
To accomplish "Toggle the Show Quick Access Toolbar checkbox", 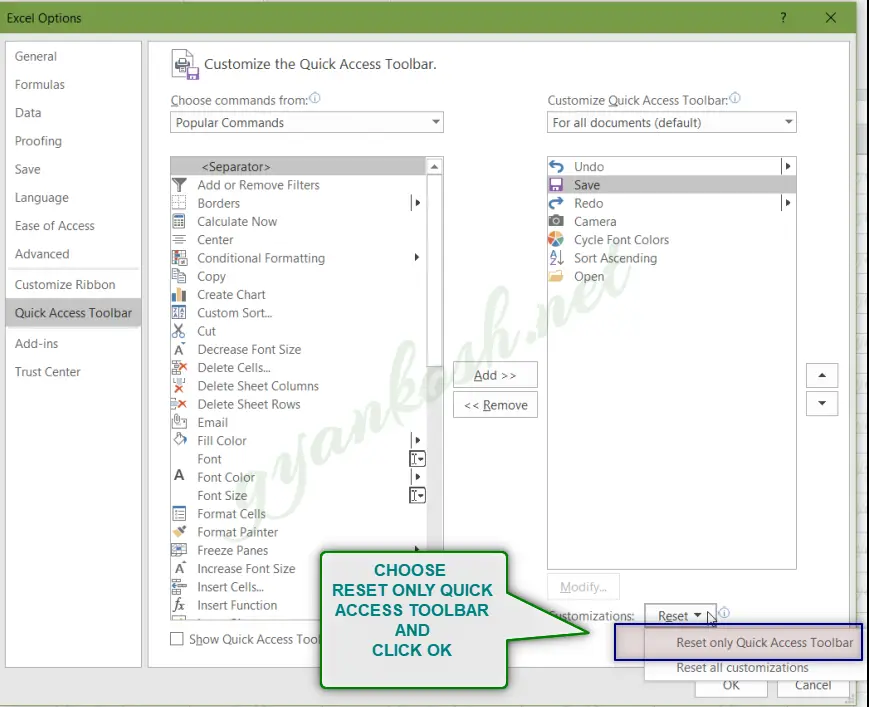I will pyautogui.click(x=177, y=639).
